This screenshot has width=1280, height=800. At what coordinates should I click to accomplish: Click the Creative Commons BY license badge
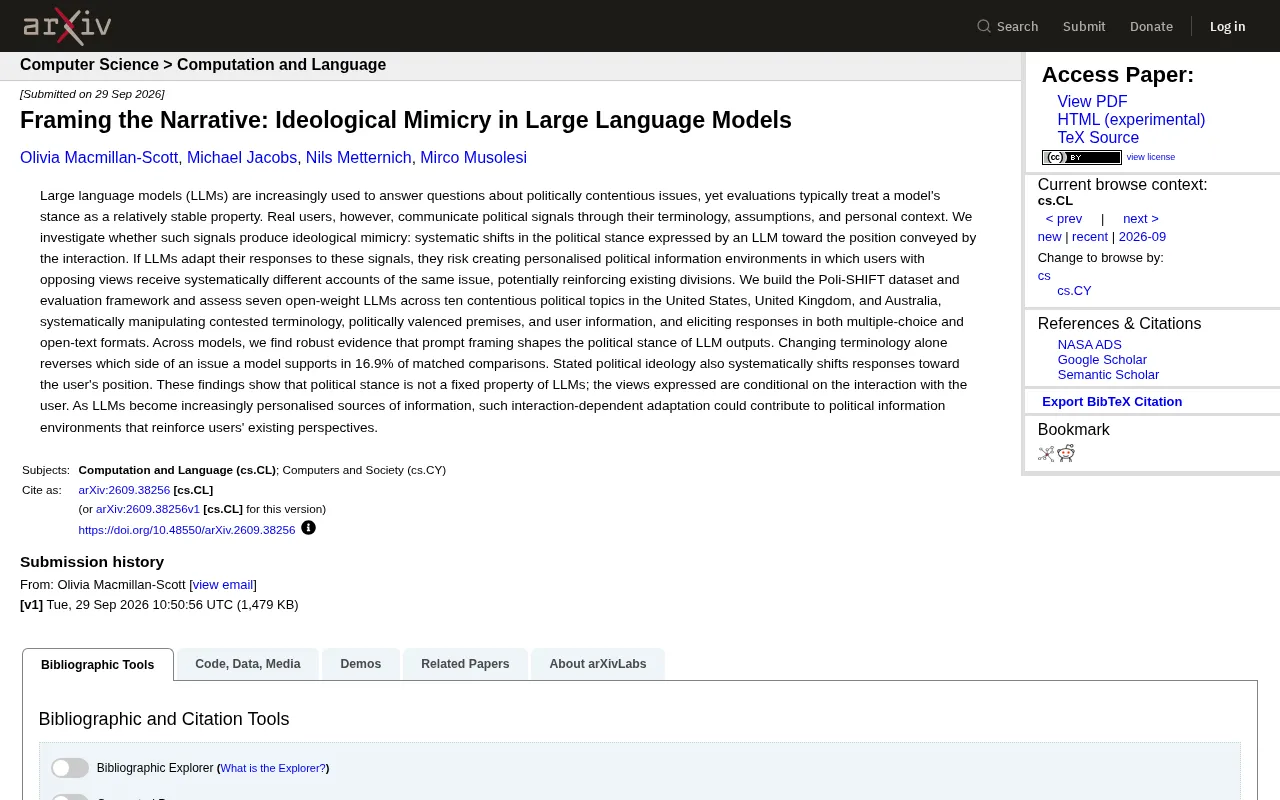(x=1081, y=157)
